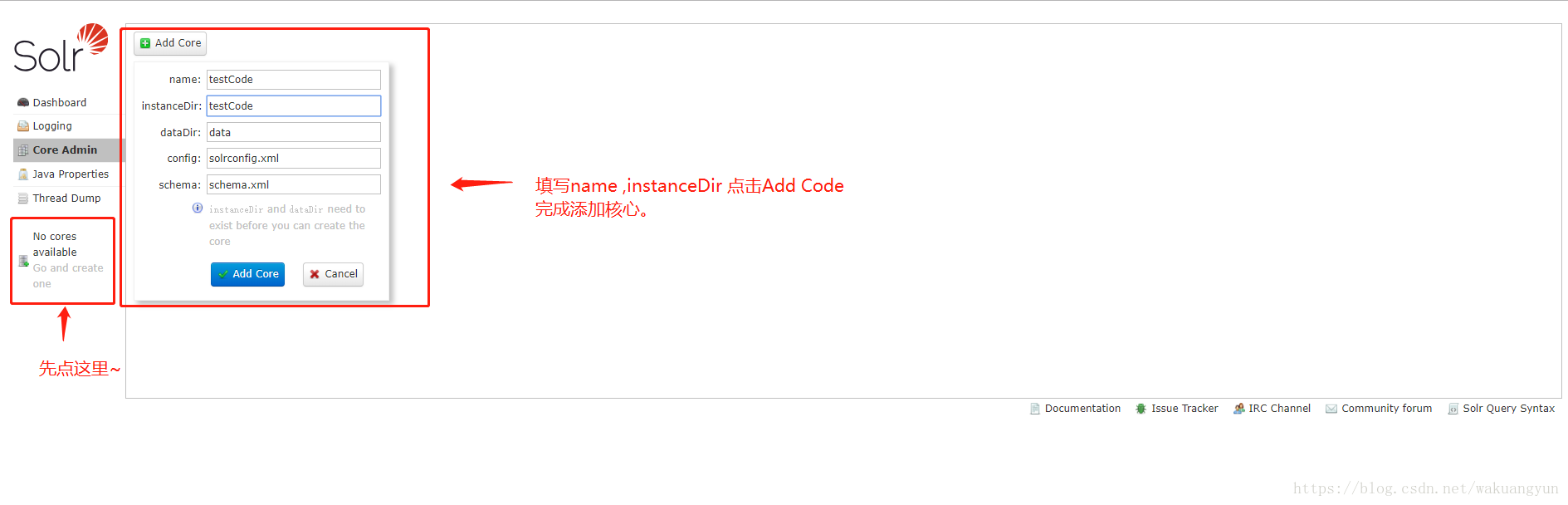Open the Solr Query Syntax link
1568x505 pixels.
1502,409
